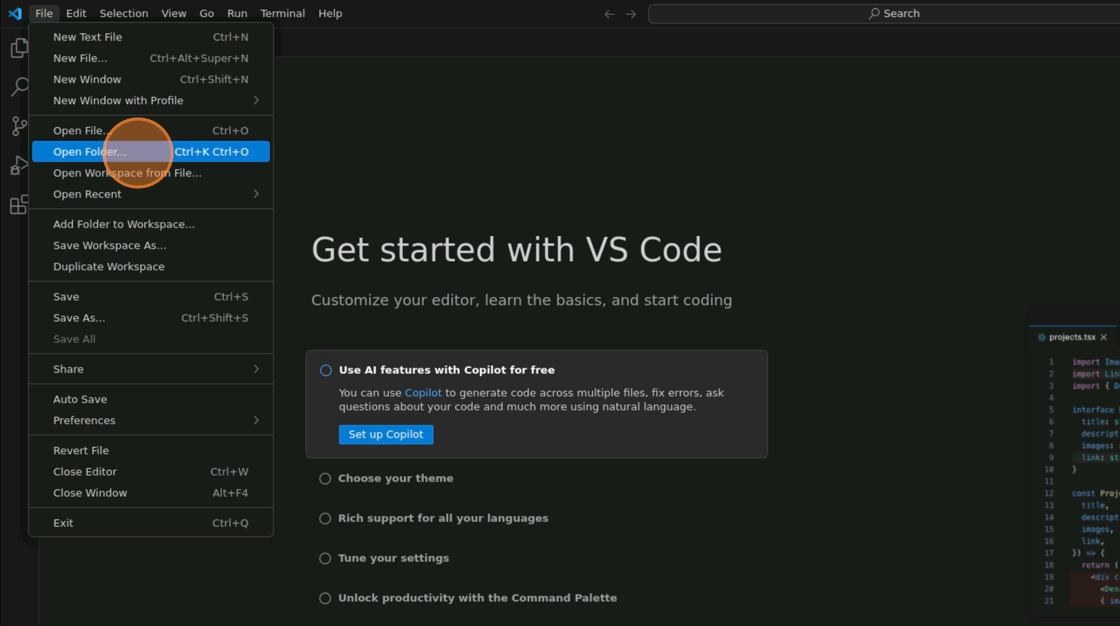Open the Edit menu
Screen dimensions: 1120x626
point(76,14)
